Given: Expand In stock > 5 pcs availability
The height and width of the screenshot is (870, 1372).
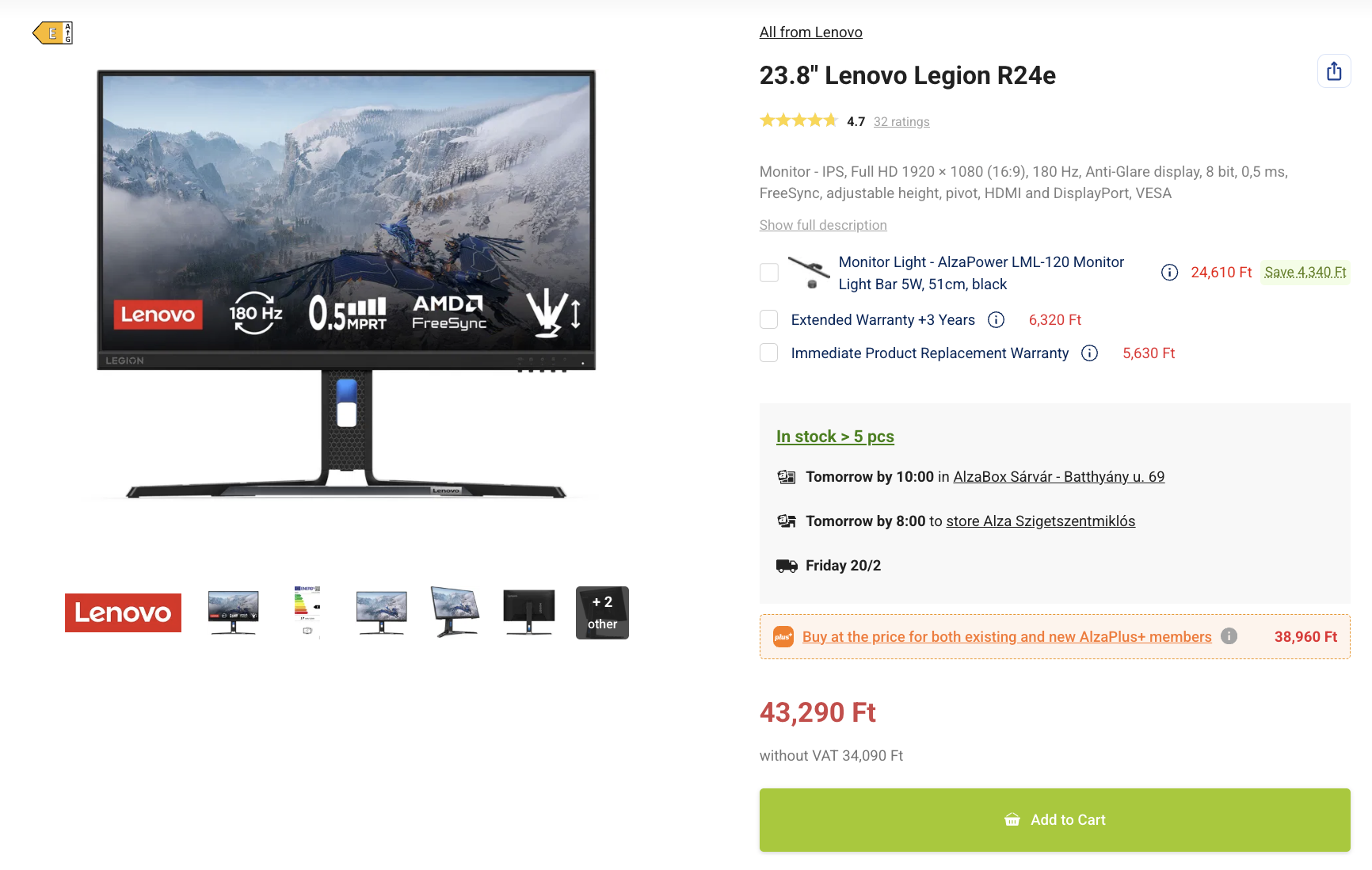Looking at the screenshot, I should [x=835, y=437].
